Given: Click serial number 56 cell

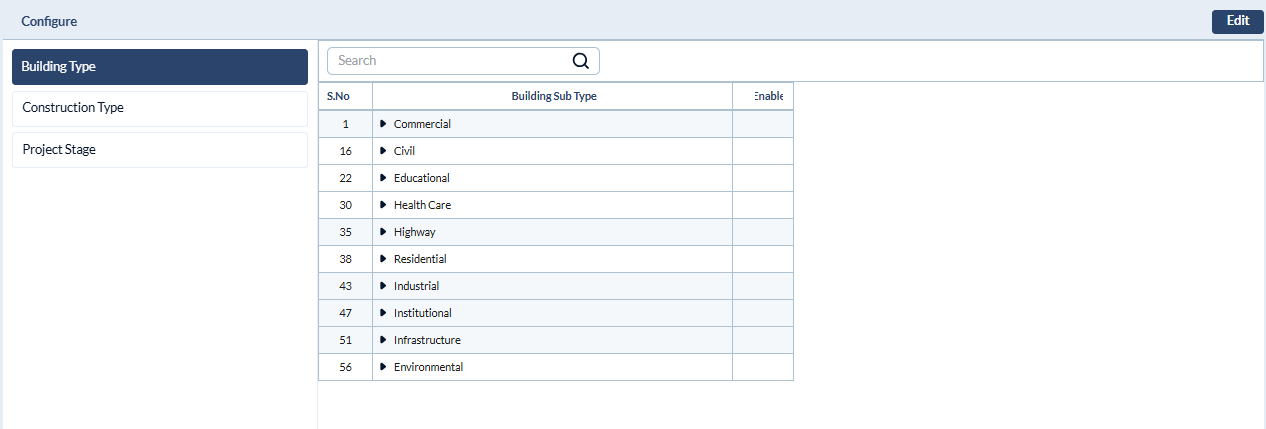Looking at the screenshot, I should [x=345, y=367].
